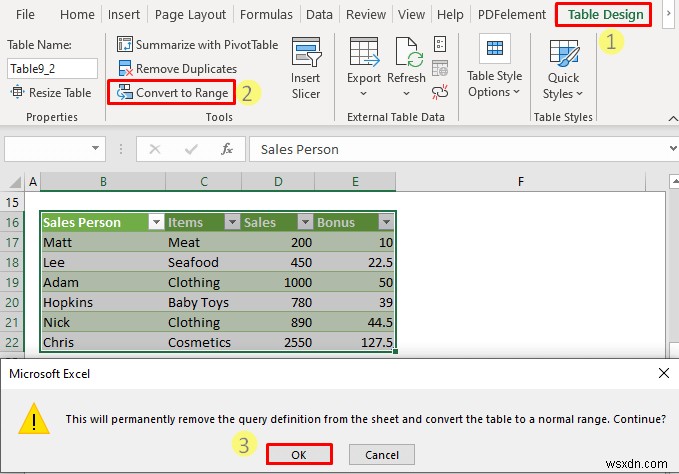Expand the Name Box dropdown

click(x=95, y=148)
